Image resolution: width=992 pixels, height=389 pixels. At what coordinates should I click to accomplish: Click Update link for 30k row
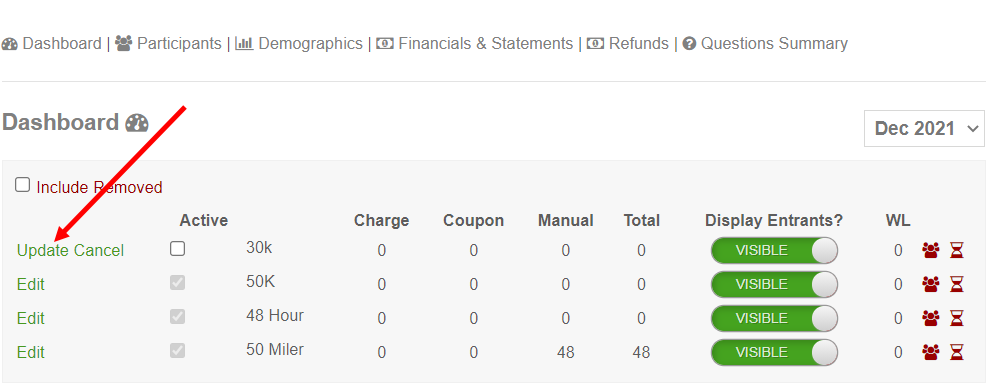click(x=43, y=250)
